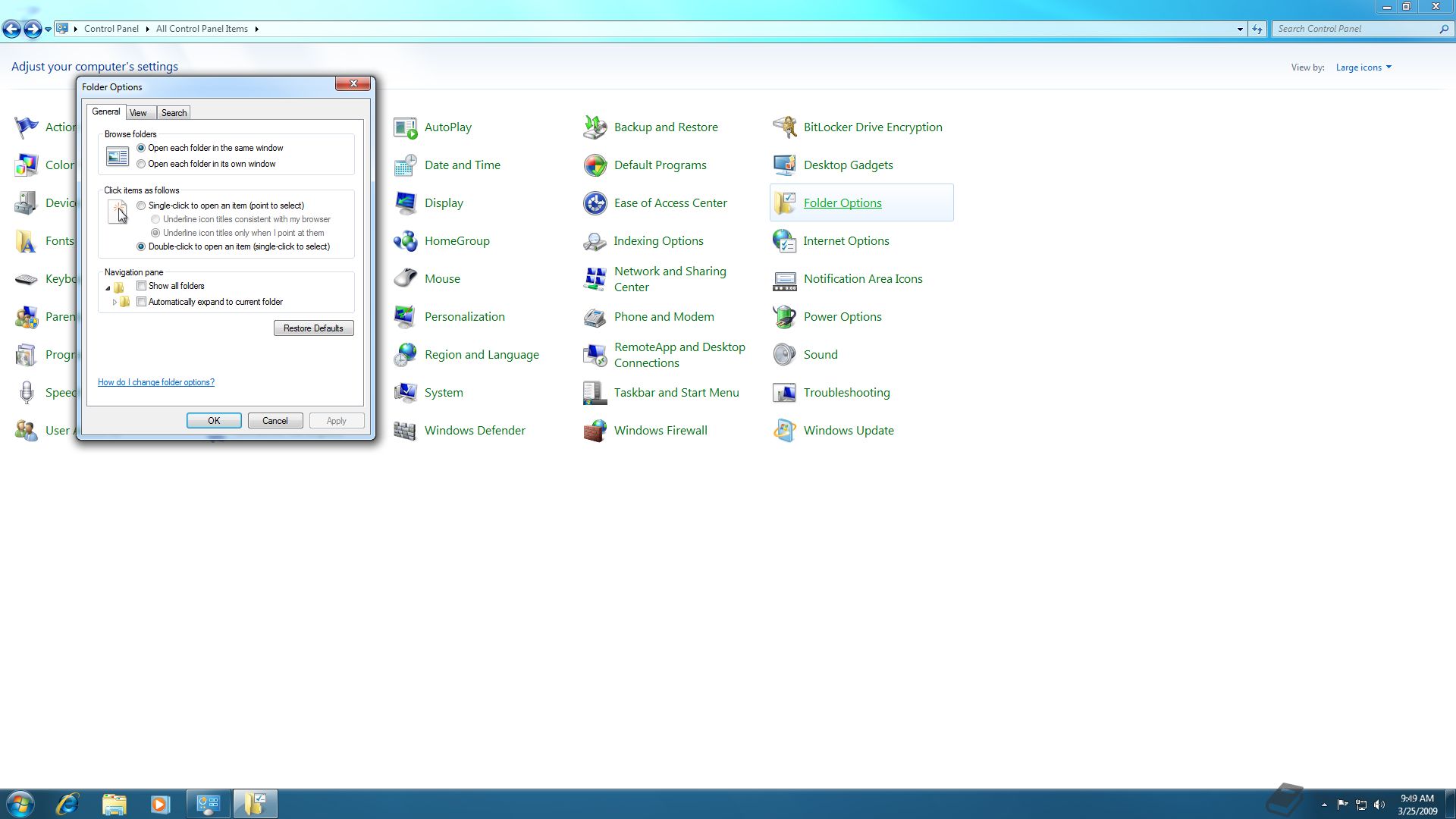Choose double-click to open an item
The height and width of the screenshot is (819, 1456).
(141, 246)
